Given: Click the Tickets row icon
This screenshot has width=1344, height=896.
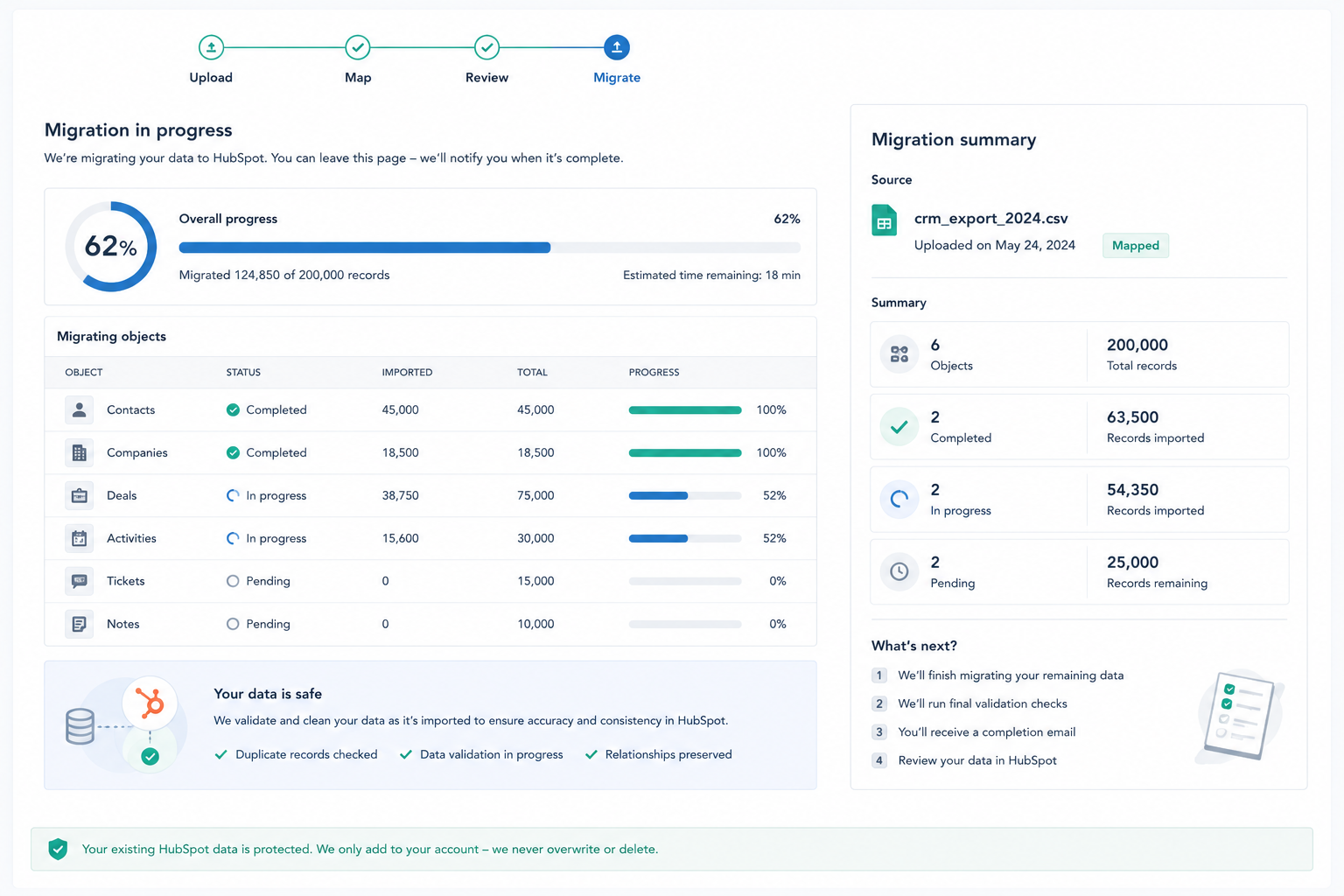Looking at the screenshot, I should coord(79,581).
